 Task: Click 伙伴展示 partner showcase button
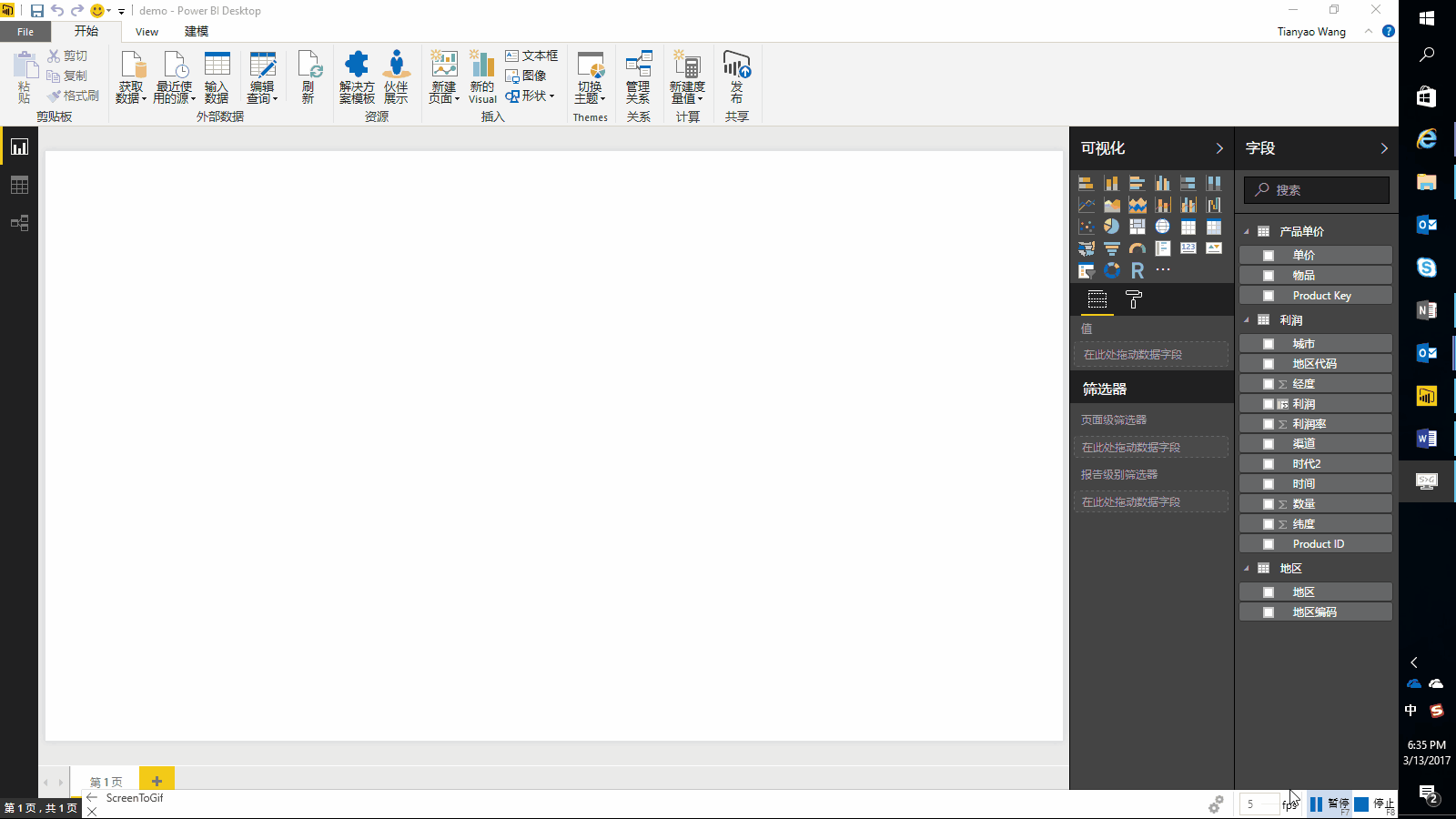point(396,77)
